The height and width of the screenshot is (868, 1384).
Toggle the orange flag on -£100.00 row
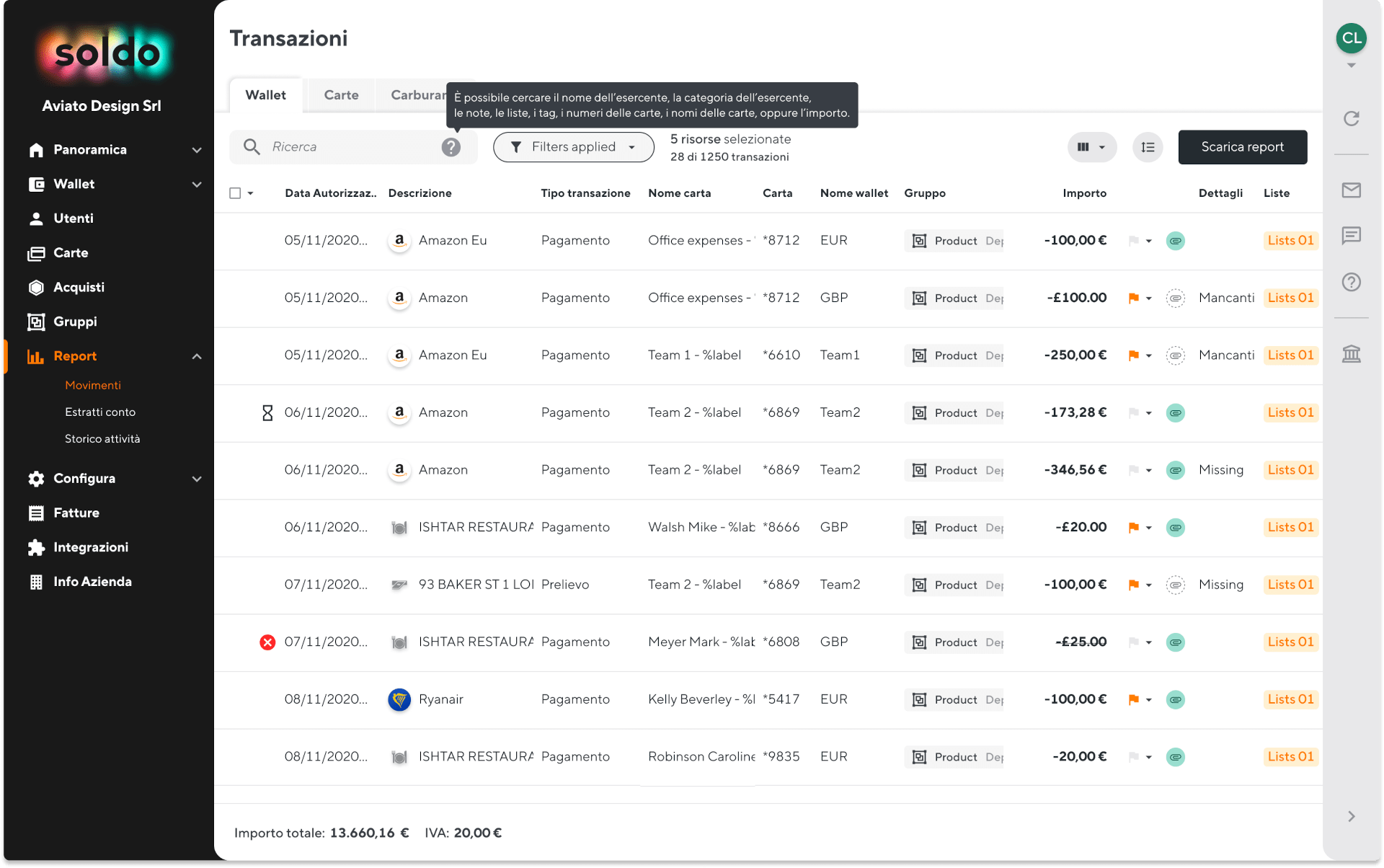tap(1133, 298)
